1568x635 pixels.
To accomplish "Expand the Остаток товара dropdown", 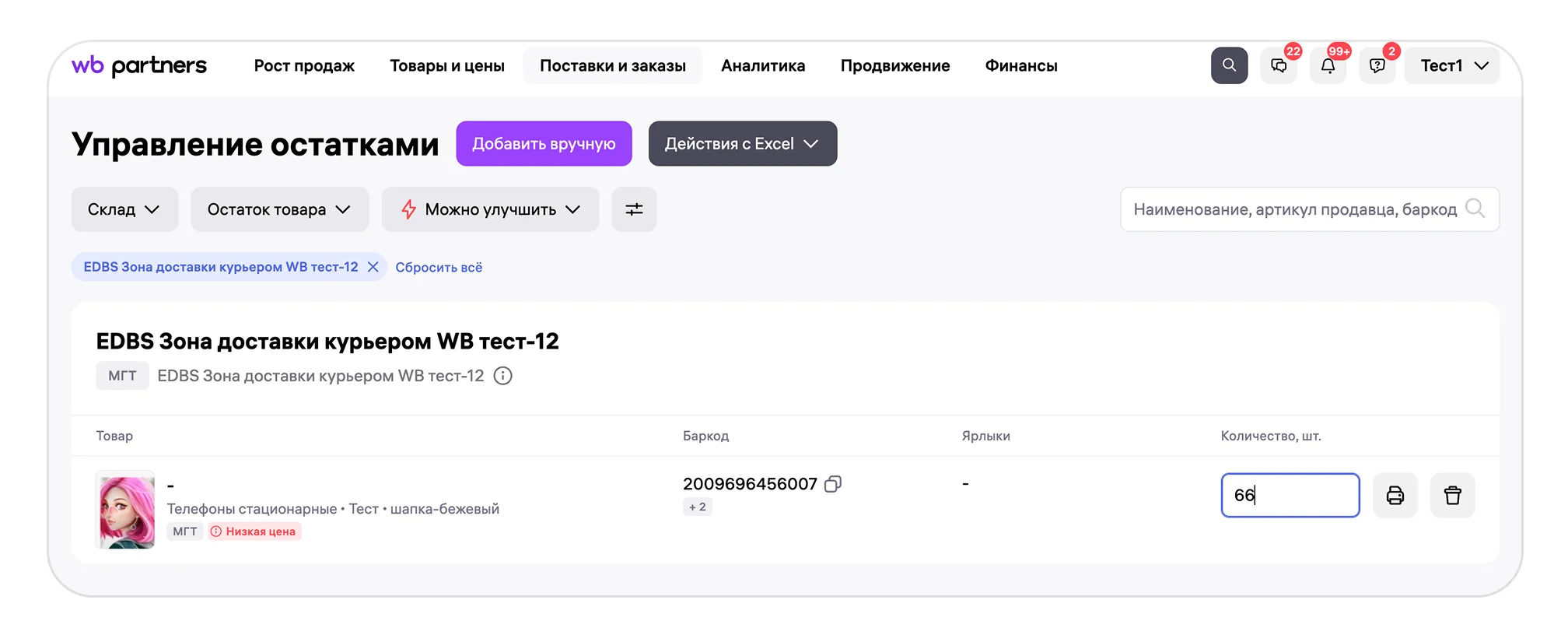I will click(279, 209).
